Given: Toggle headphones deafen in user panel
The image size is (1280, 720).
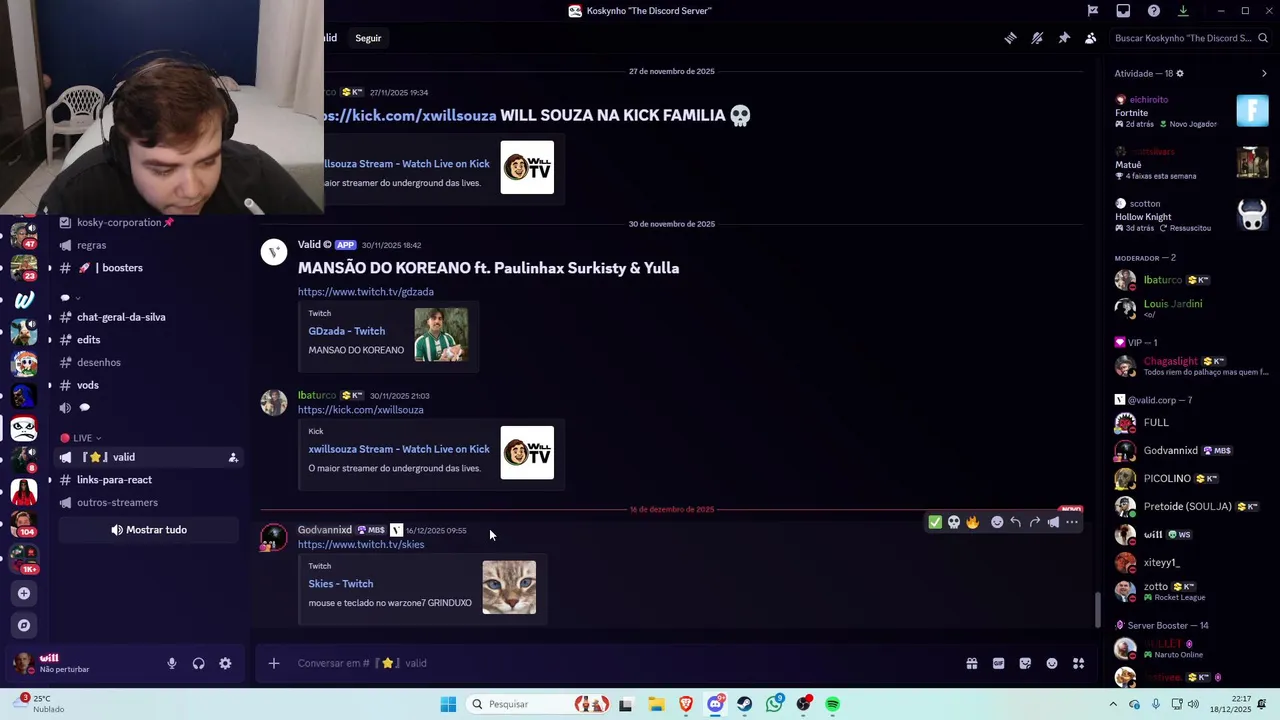Looking at the screenshot, I should (x=198, y=663).
